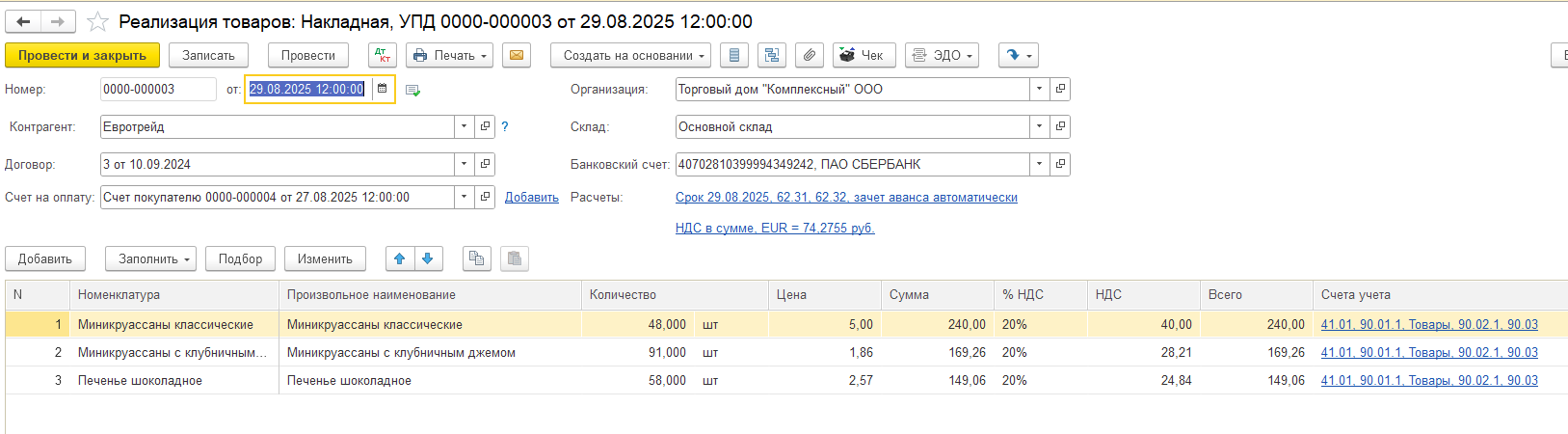Open Договор card icon
Viewport: 1568px width, 434px height.
[x=486, y=164]
